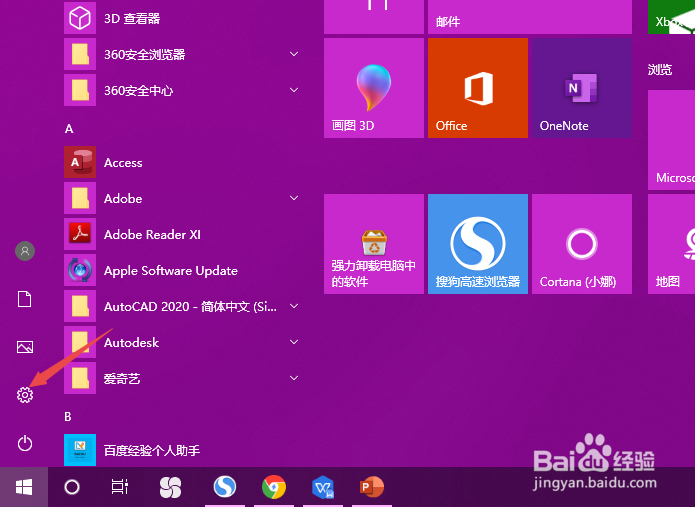
Task: Click the Adobe folder name label
Action: pos(123,198)
